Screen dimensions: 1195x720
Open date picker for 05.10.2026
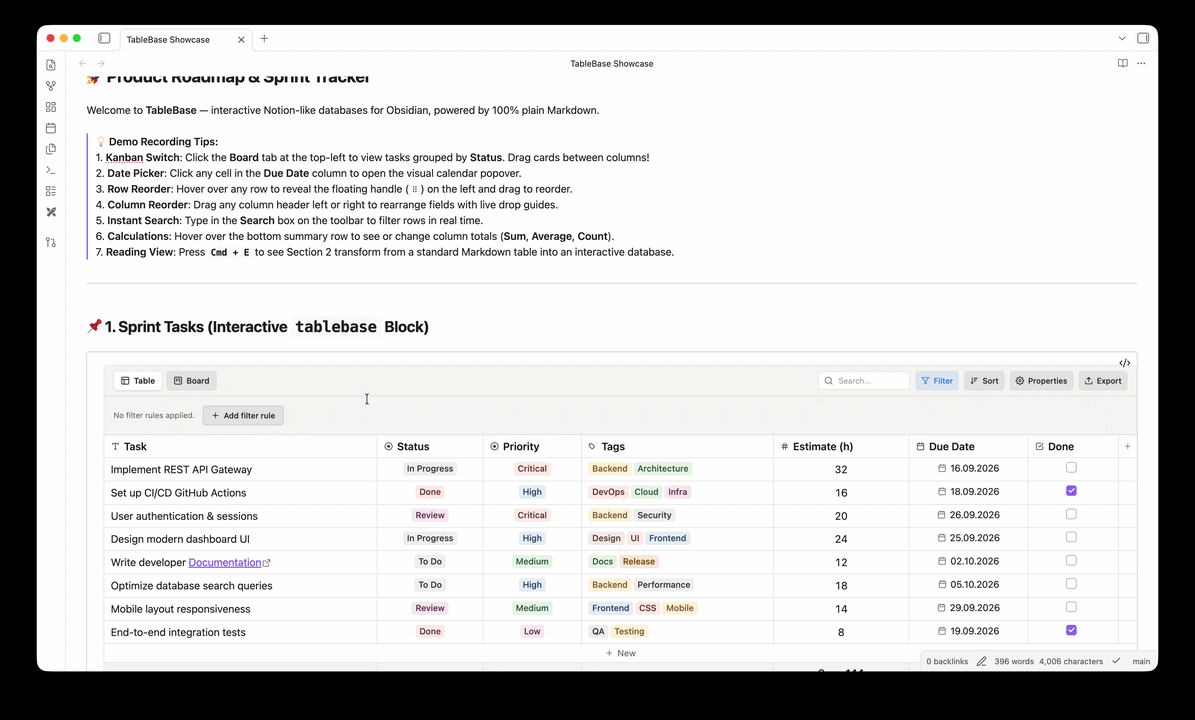pos(969,585)
